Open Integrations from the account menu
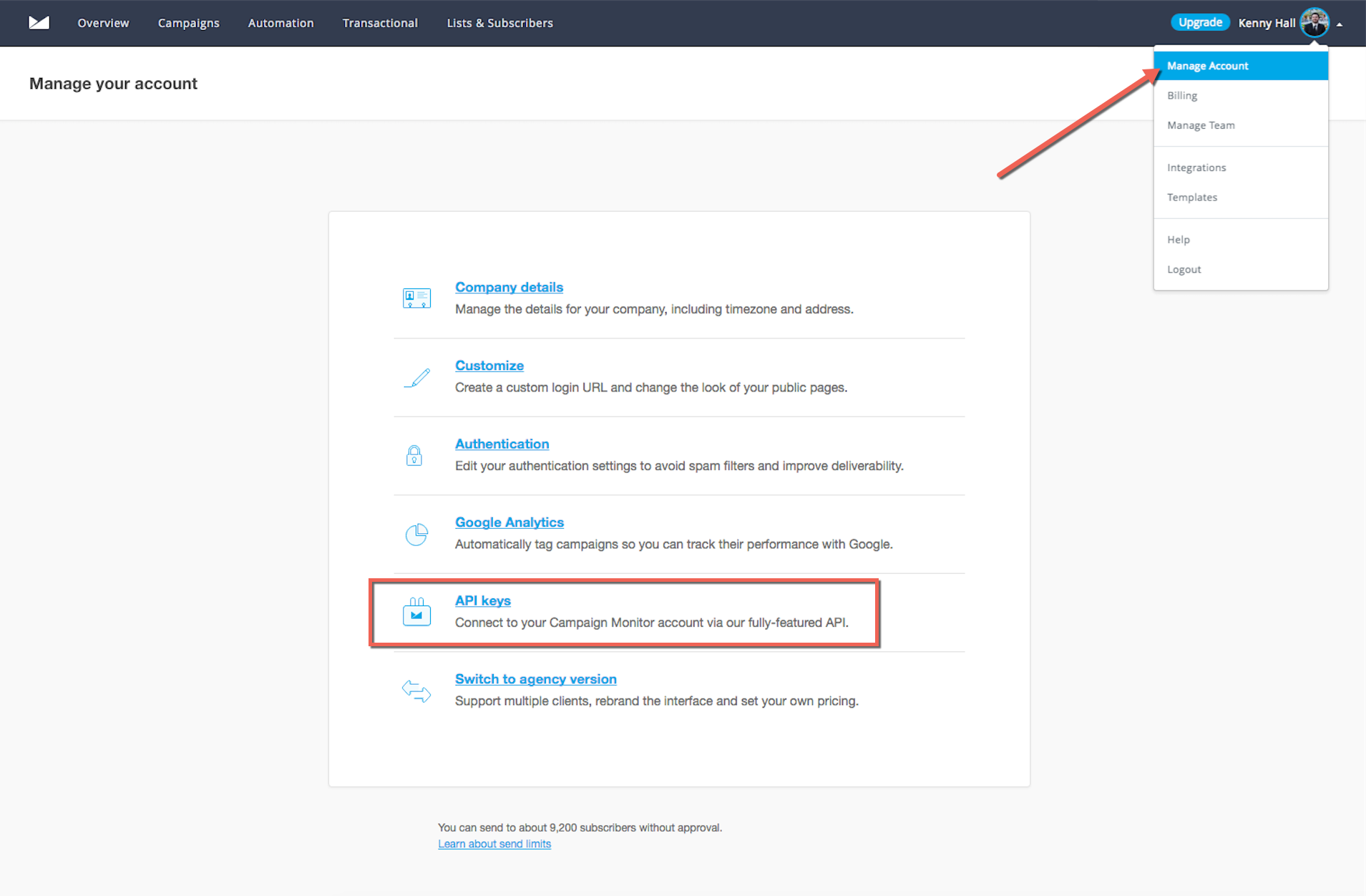Image resolution: width=1366 pixels, height=896 pixels. pos(1196,167)
